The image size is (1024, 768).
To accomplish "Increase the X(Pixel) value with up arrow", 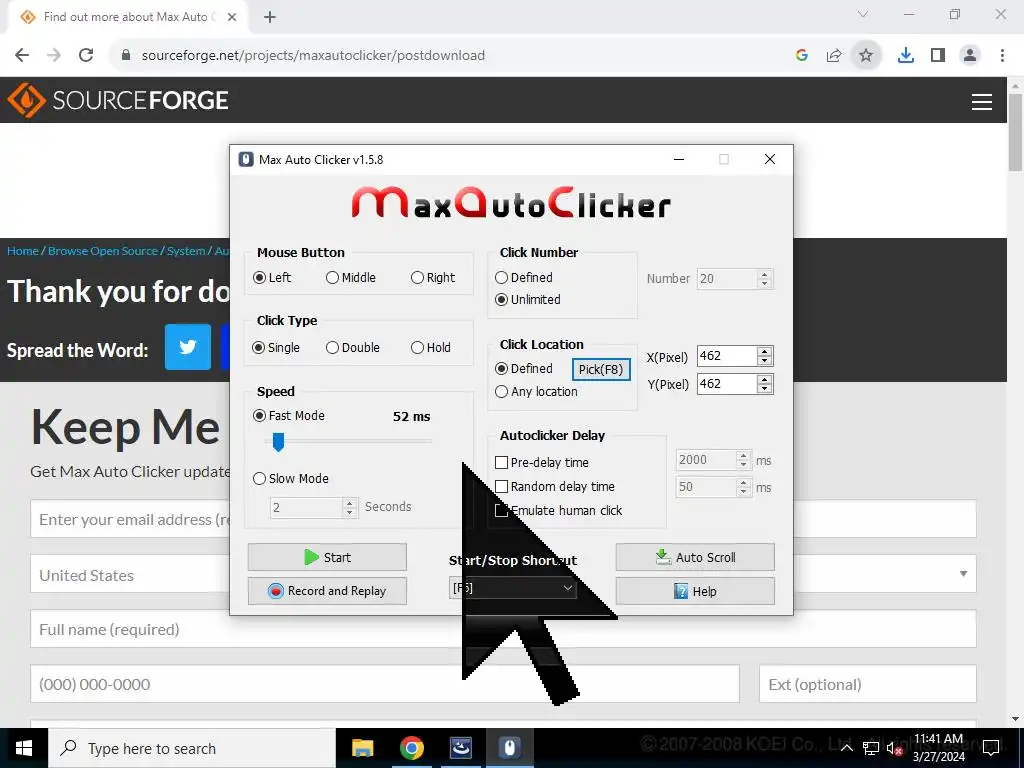I will [765, 352].
